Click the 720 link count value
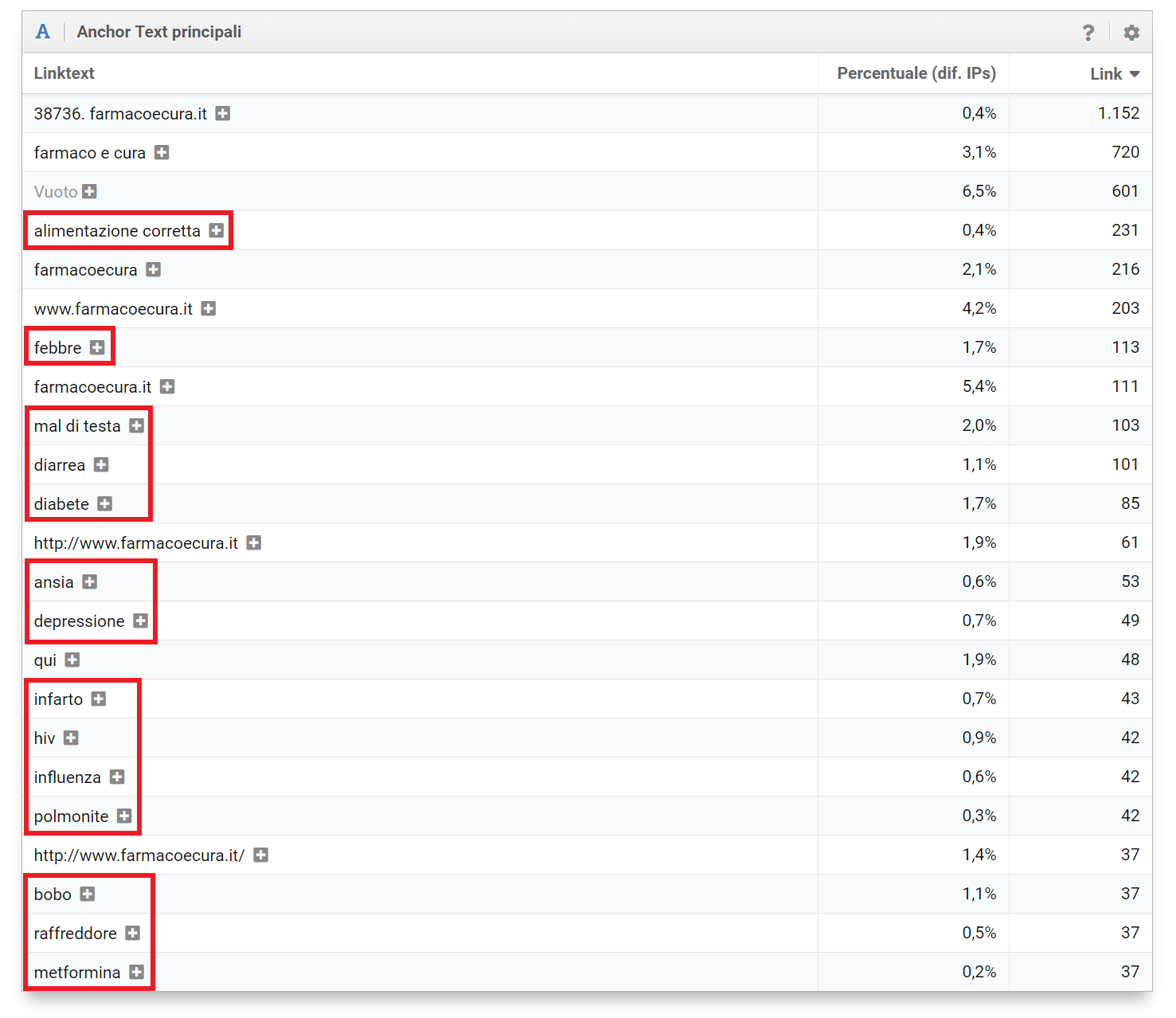Viewport: 1176px width, 1018px height. (1126, 152)
